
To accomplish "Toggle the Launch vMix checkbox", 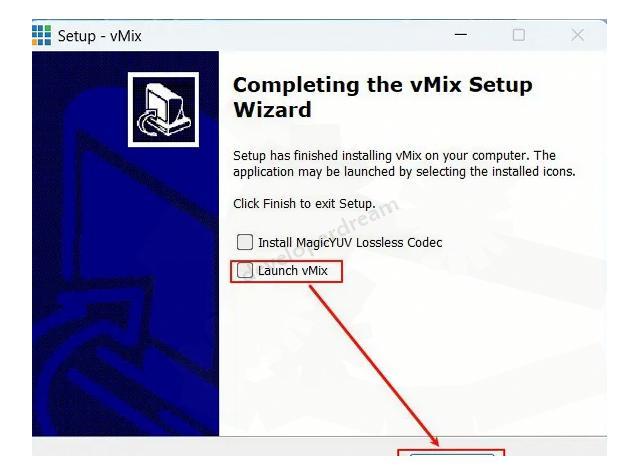I will [x=245, y=271].
